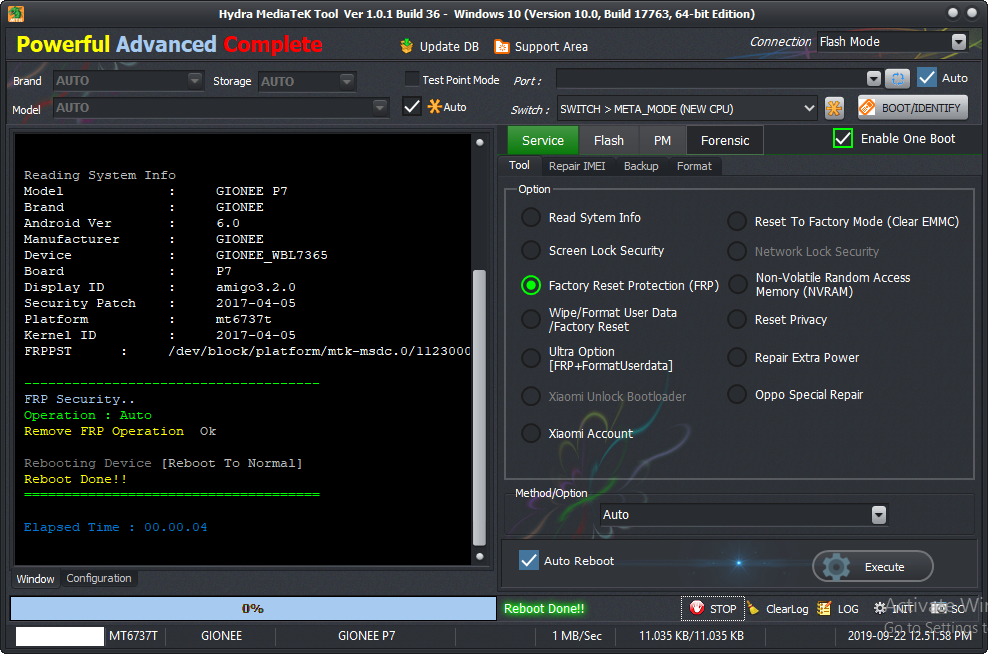Viewport: 988px width, 654px height.
Task: Click the log scroll-to-bottom dot
Action: (x=480, y=556)
